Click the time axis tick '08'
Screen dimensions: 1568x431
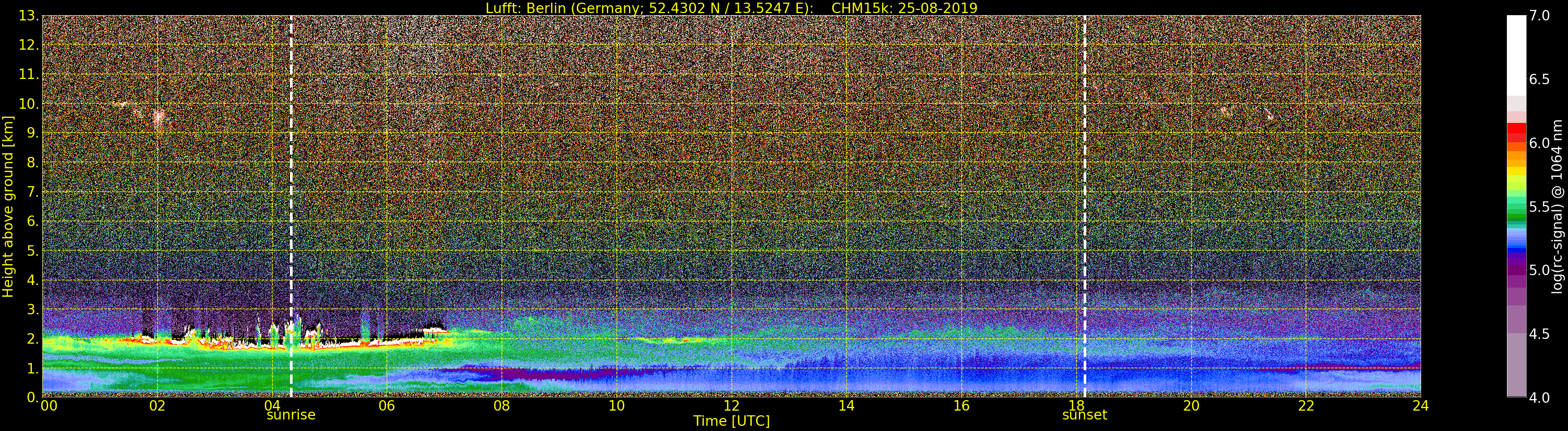point(502,406)
